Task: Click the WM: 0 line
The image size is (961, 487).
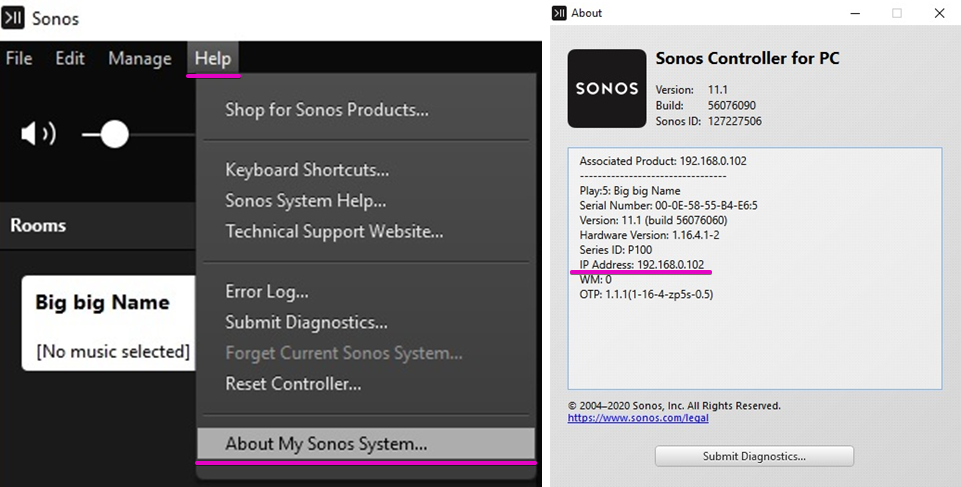Action: coord(596,279)
